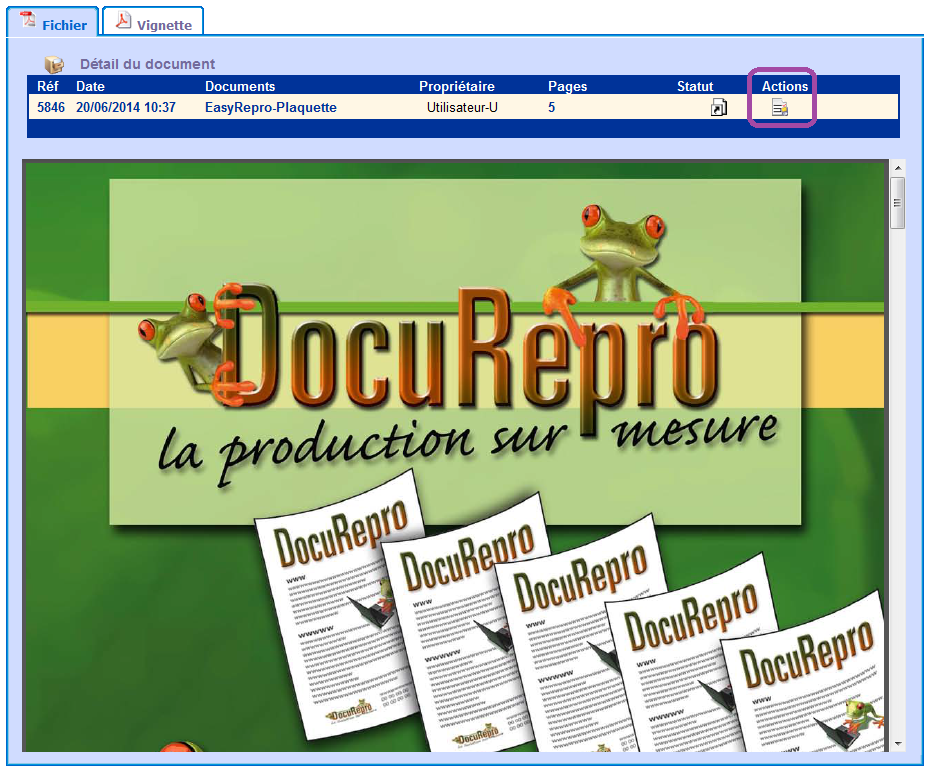
Task: Click the Détail du document box icon
Action: (54, 64)
